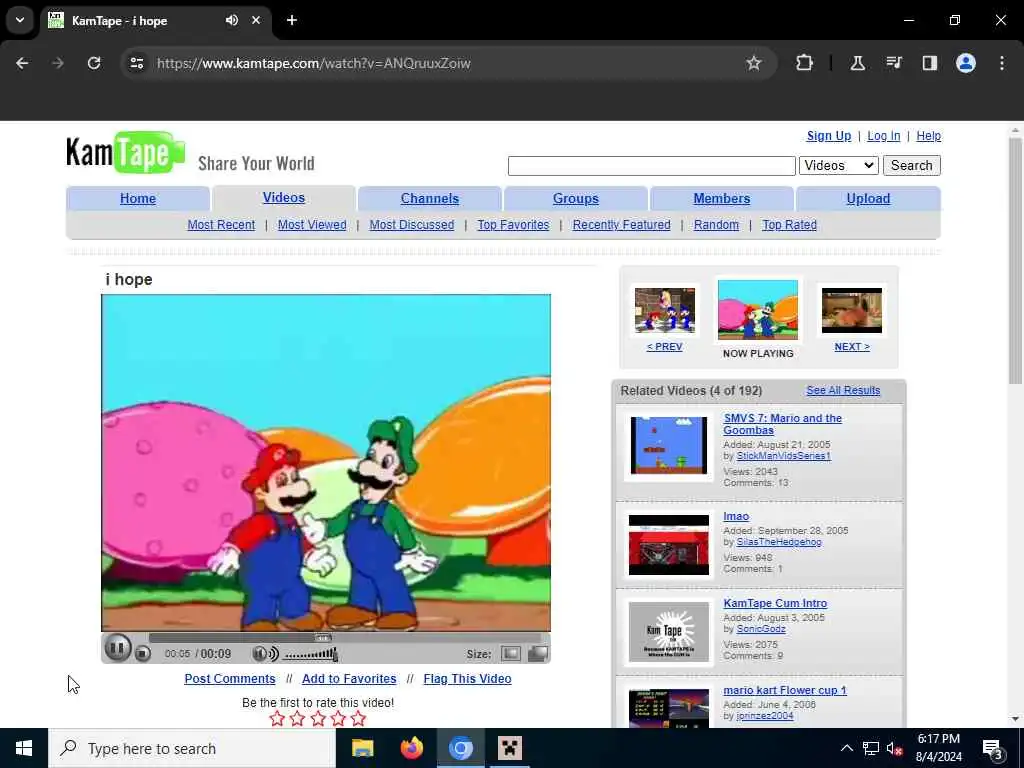This screenshot has height=768, width=1024.
Task: Open the lmao video thumbnail
Action: point(669,545)
